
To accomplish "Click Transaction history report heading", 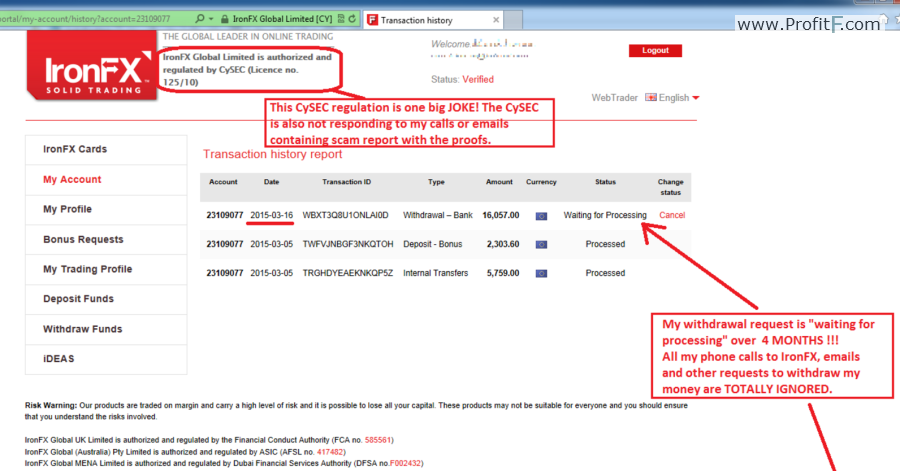I will (x=272, y=154).
